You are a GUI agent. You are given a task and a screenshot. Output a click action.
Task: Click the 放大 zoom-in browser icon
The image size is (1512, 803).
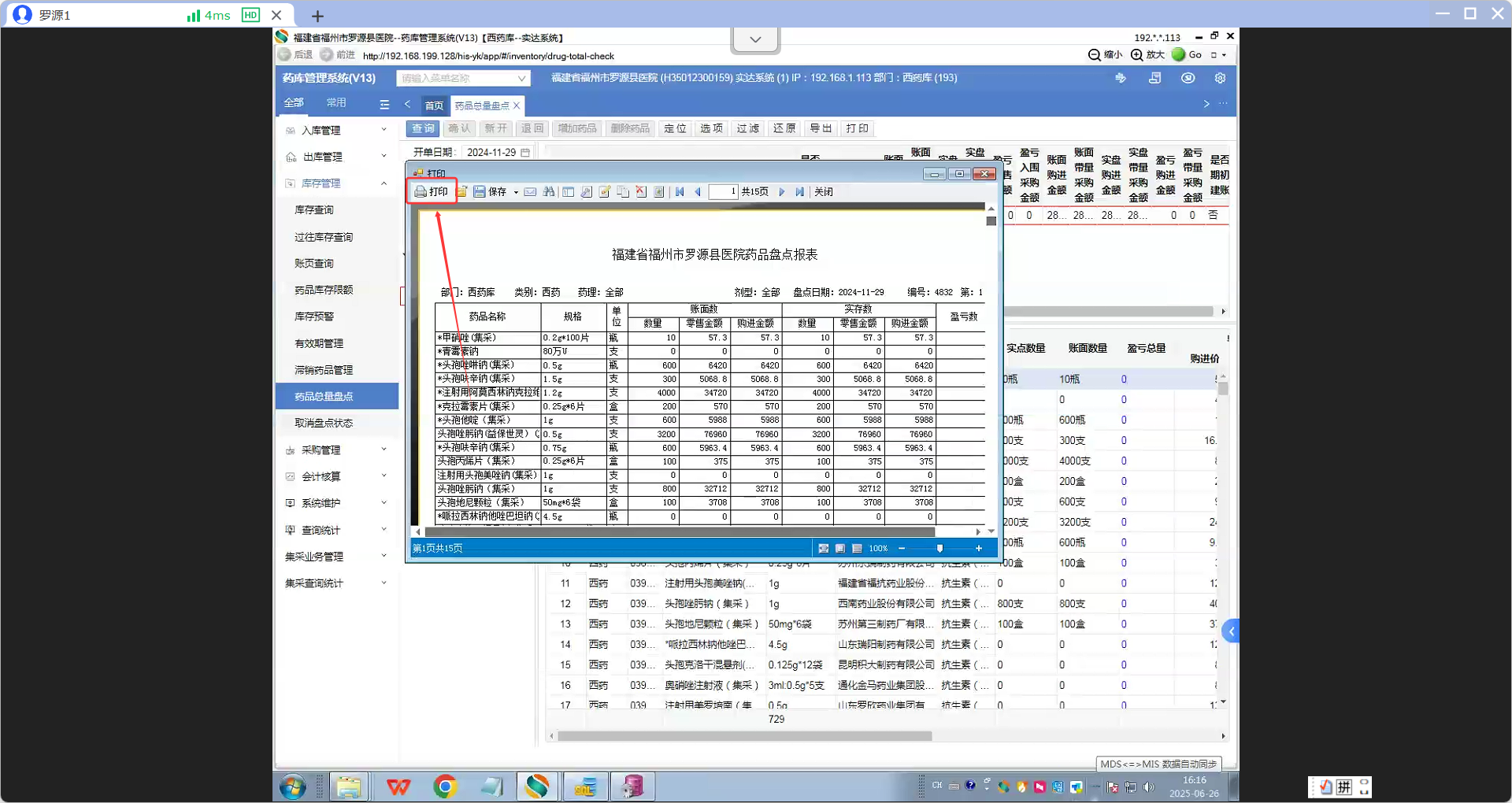[1147, 55]
